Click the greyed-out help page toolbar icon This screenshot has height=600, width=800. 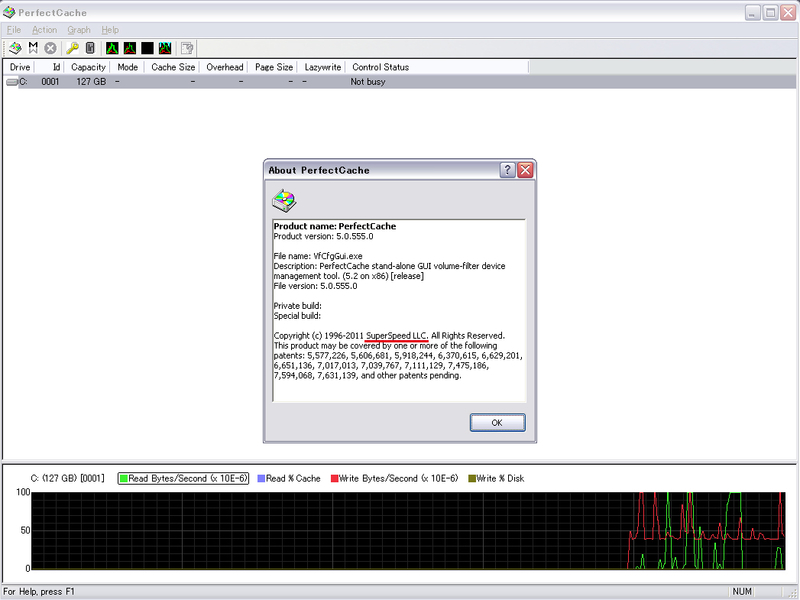[x=187, y=48]
